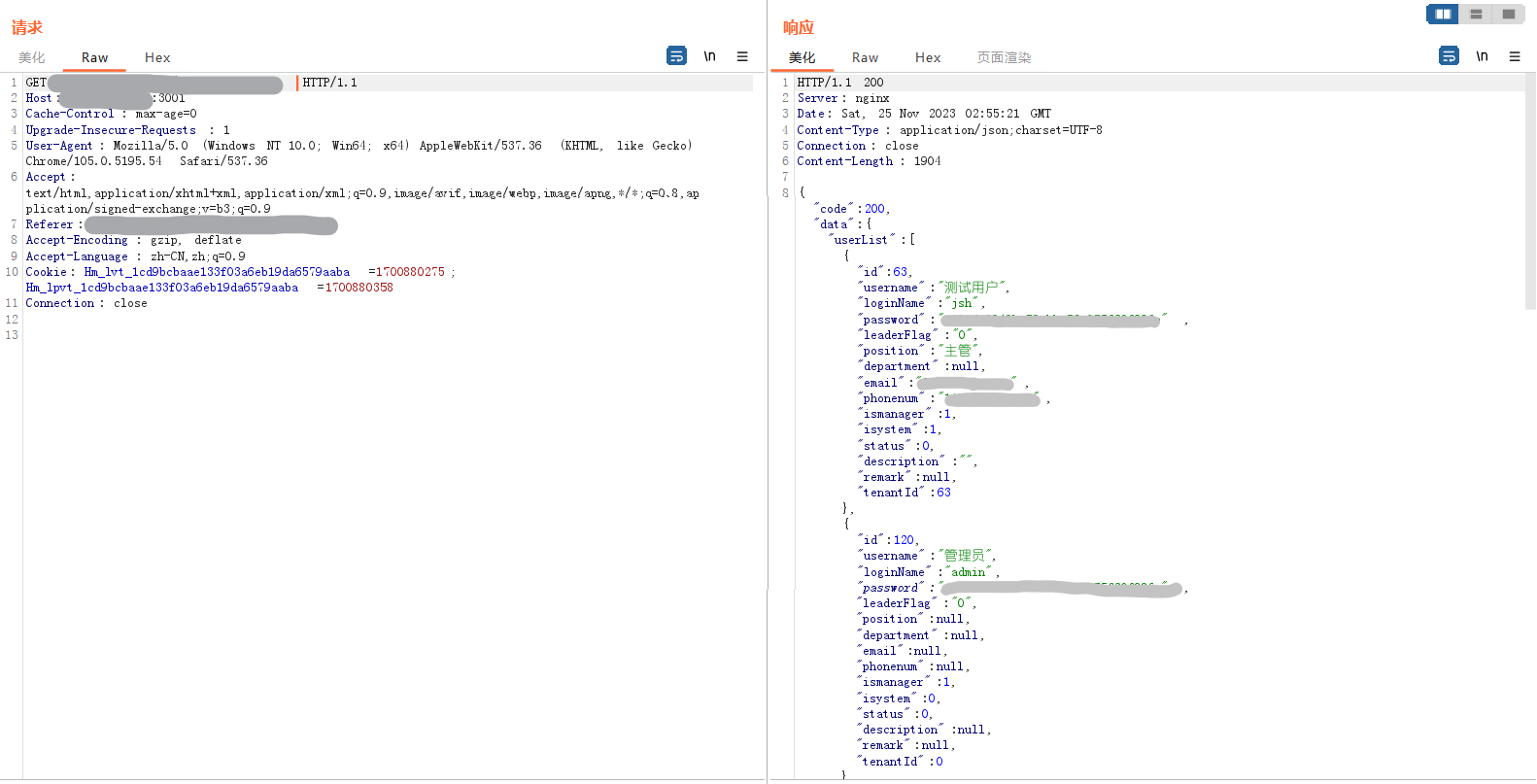Select side-by-side split layout icon
The height and width of the screenshot is (784, 1537).
[x=1443, y=14]
